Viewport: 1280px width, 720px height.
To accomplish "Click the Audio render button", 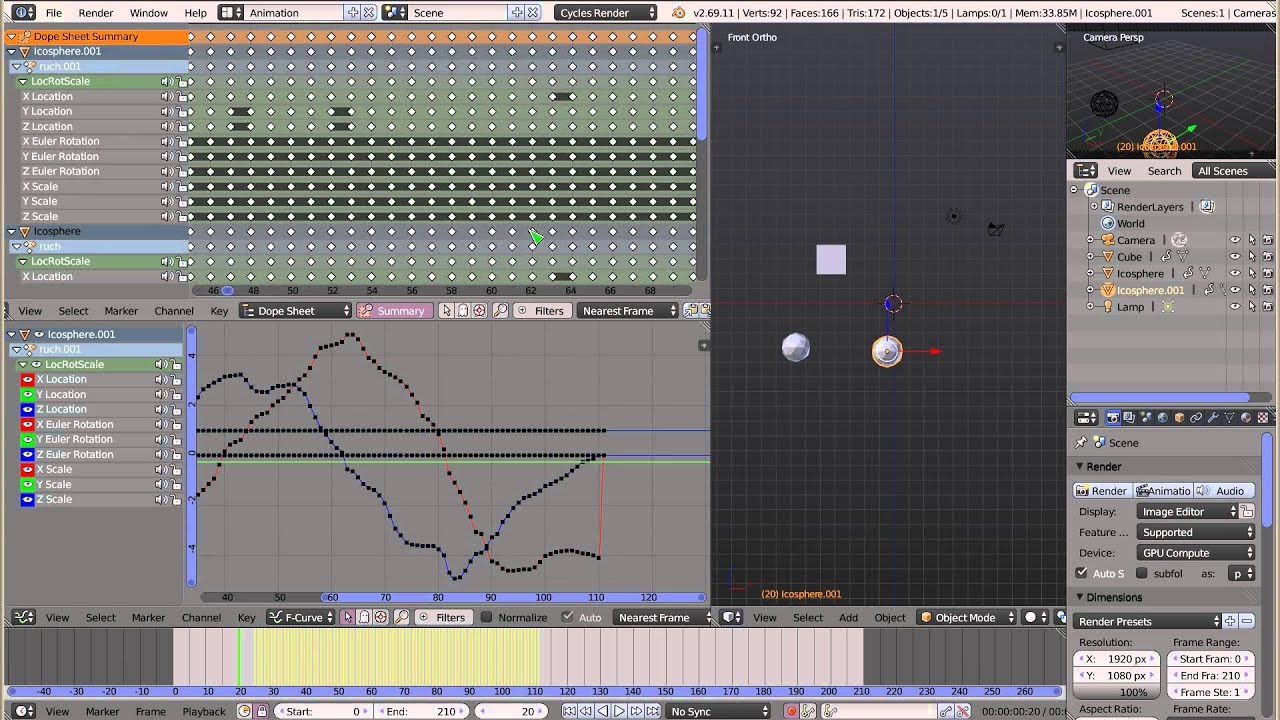I will coord(1223,490).
